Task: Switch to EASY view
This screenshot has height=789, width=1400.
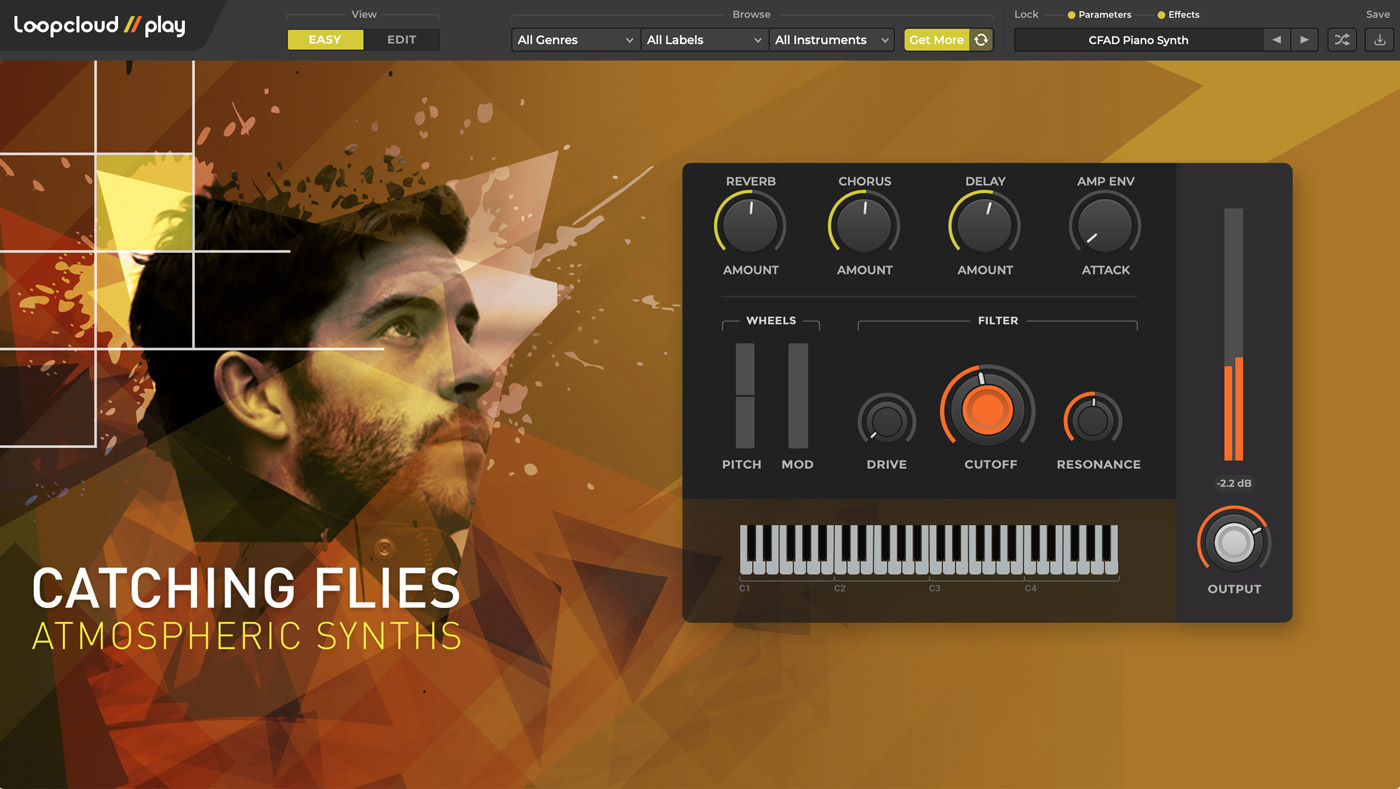Action: [x=325, y=40]
